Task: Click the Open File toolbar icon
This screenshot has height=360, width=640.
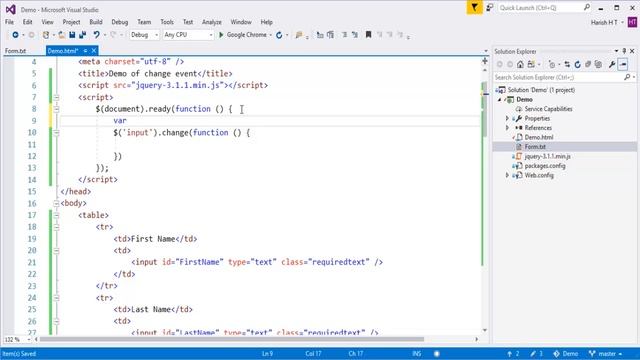Action: coord(62,35)
